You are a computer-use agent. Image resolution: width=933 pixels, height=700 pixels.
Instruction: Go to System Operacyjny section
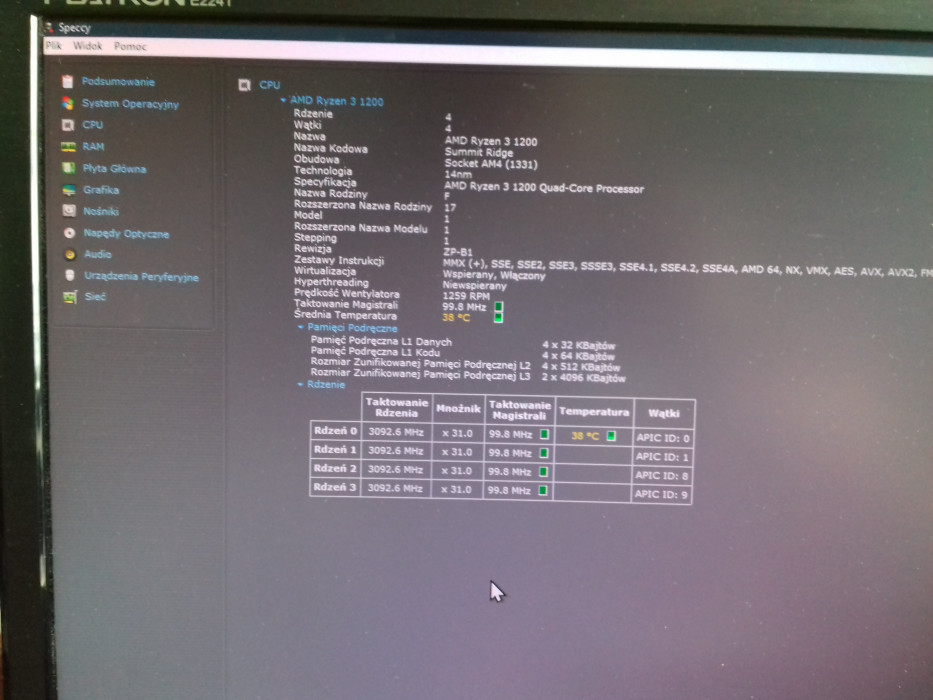point(130,104)
